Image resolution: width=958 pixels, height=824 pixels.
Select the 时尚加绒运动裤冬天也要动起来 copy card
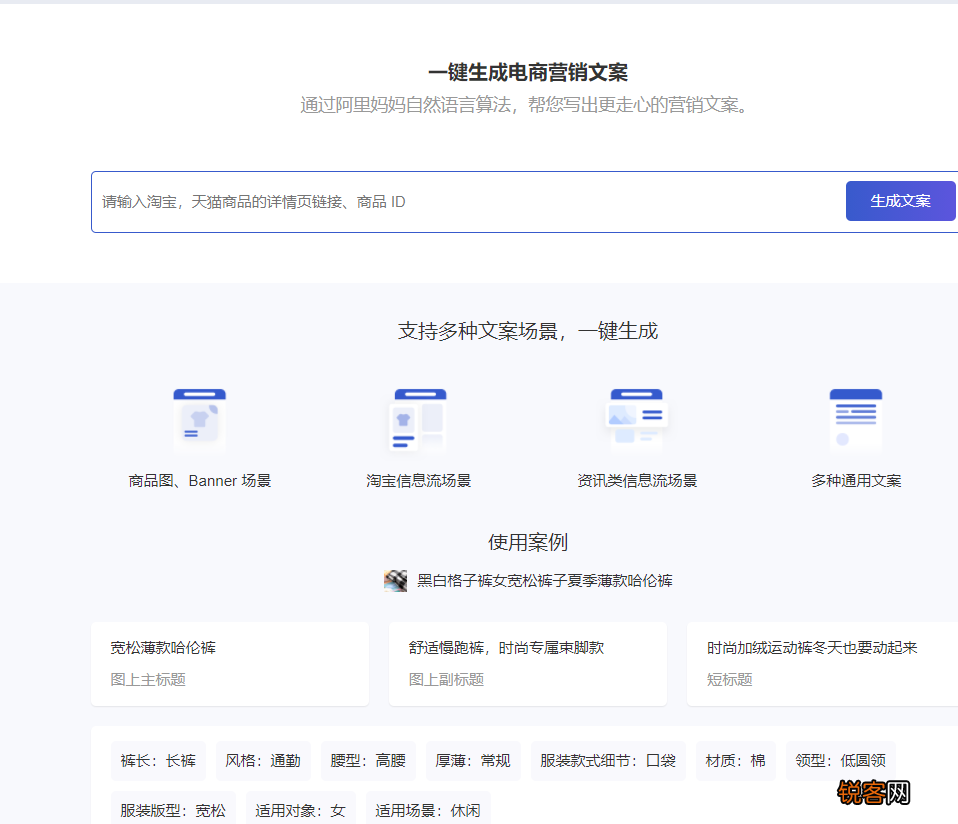click(x=822, y=664)
